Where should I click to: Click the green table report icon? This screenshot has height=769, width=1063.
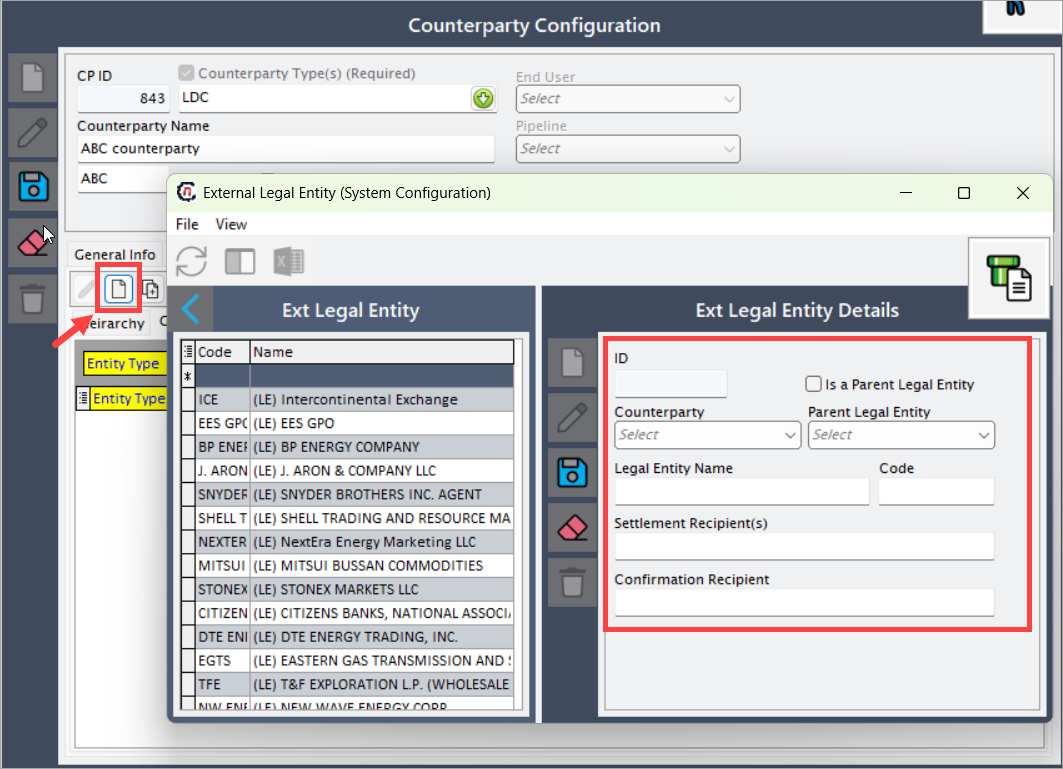coord(1009,278)
